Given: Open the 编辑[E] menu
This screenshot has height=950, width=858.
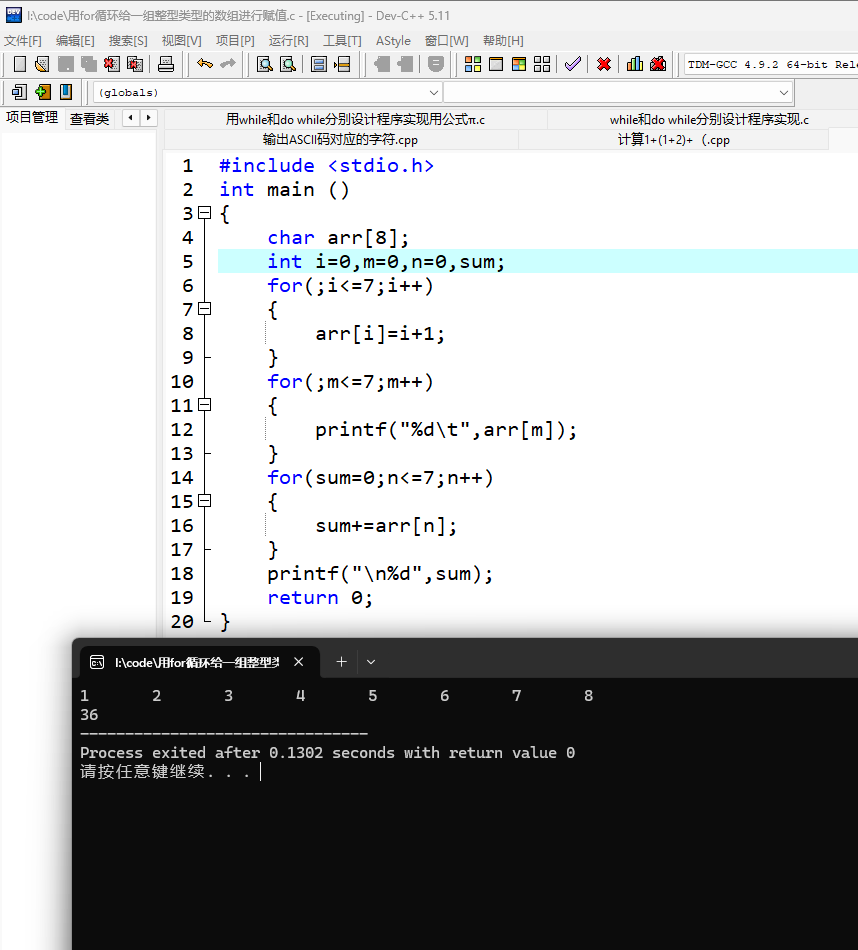Looking at the screenshot, I should point(75,41).
